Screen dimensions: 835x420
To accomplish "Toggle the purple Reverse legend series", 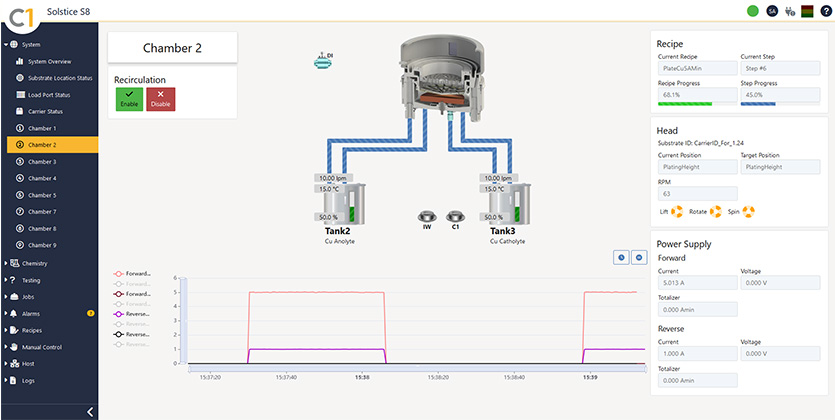I will click(x=132, y=314).
